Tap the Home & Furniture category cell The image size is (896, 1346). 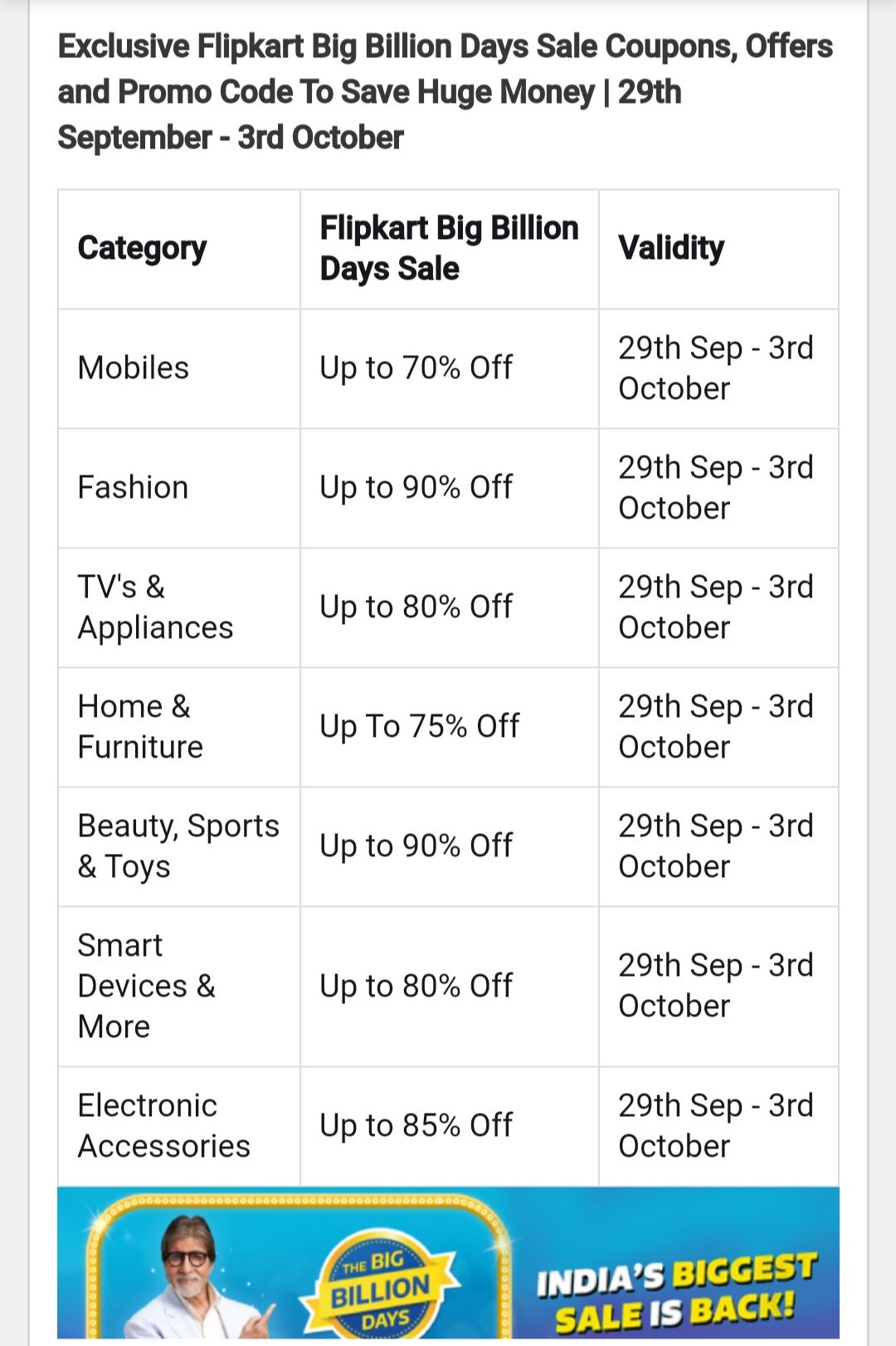pyautogui.click(x=179, y=727)
